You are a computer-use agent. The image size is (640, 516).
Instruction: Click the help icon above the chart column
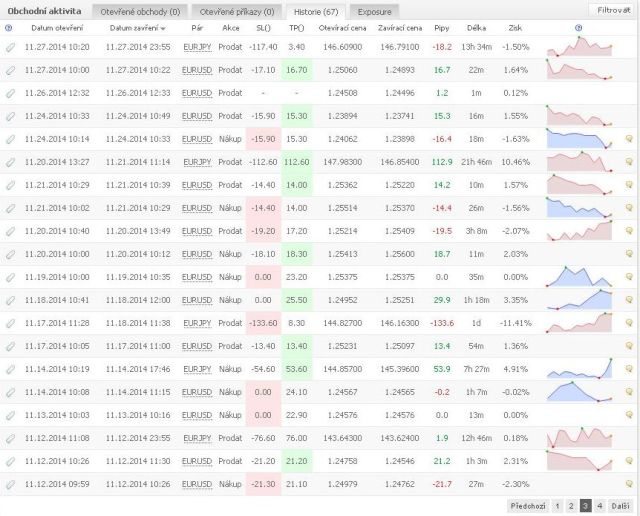coord(579,28)
